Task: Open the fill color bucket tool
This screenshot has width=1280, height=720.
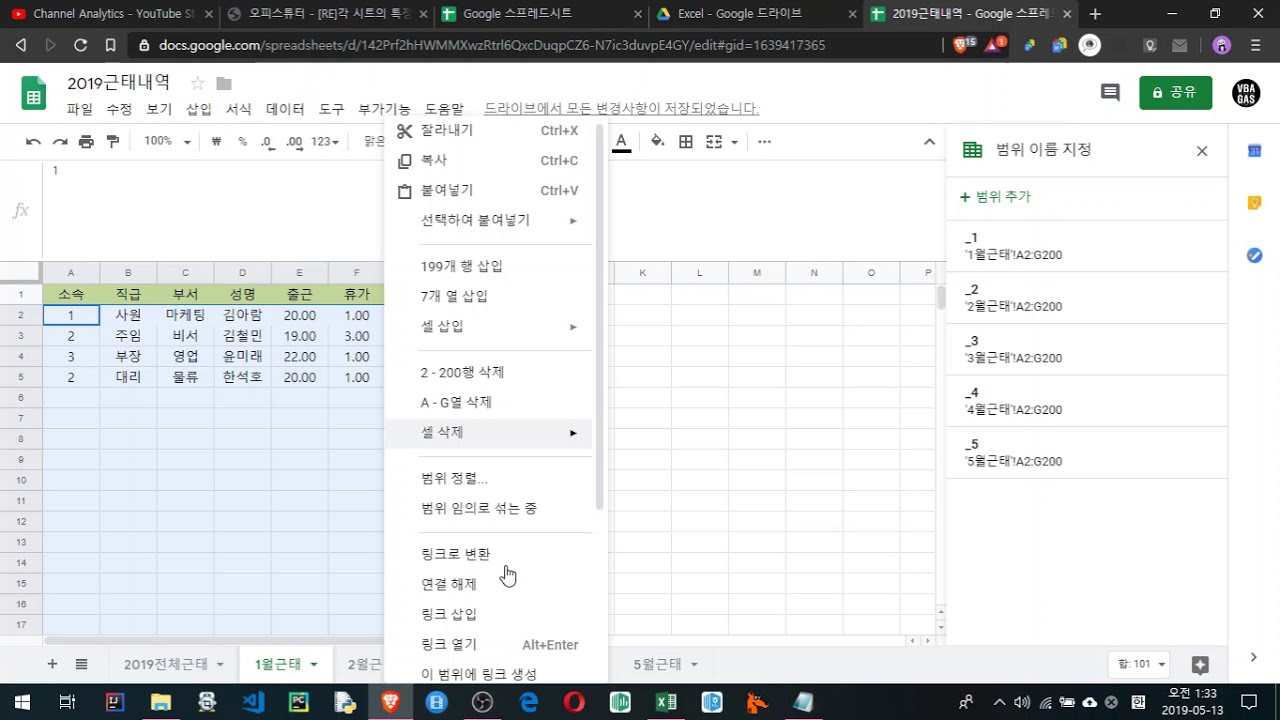Action: coord(657,142)
